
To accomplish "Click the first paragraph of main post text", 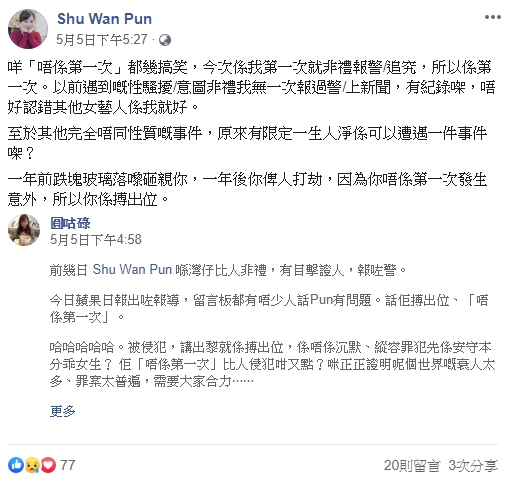I will pyautogui.click(x=251, y=87).
